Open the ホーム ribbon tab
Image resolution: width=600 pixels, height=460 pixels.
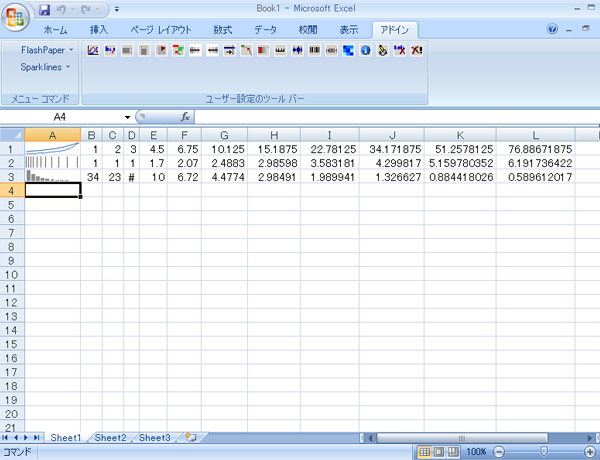point(57,30)
